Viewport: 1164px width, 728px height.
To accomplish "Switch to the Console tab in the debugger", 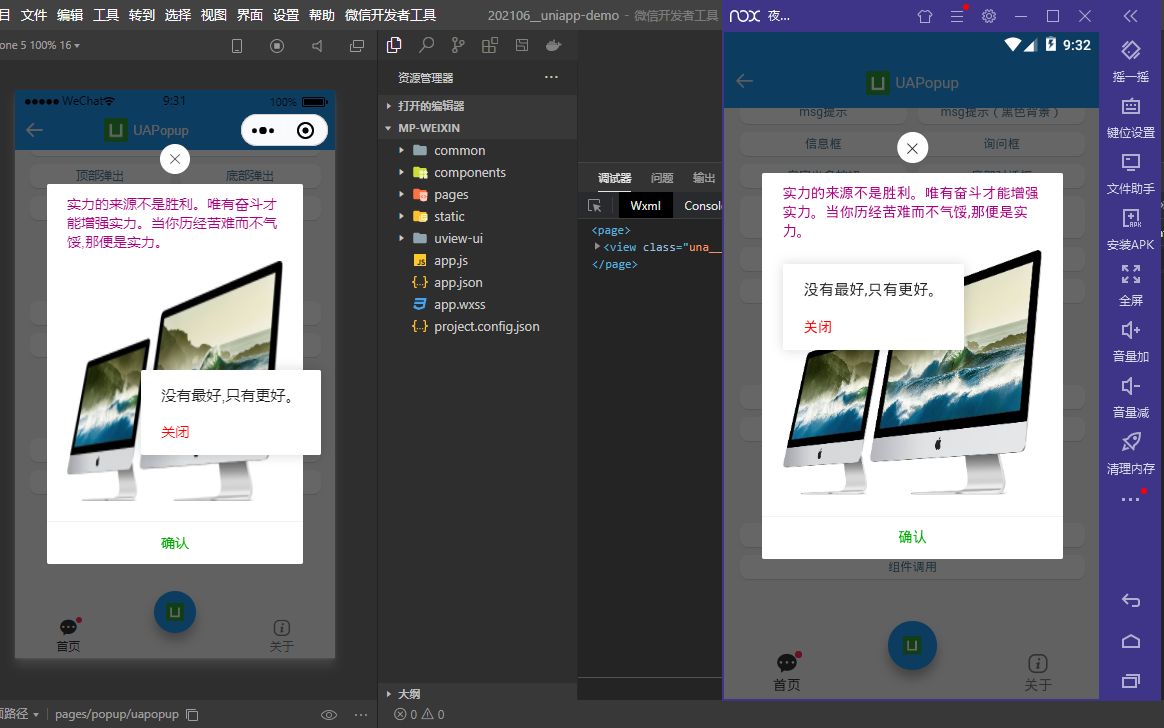I will tap(701, 205).
